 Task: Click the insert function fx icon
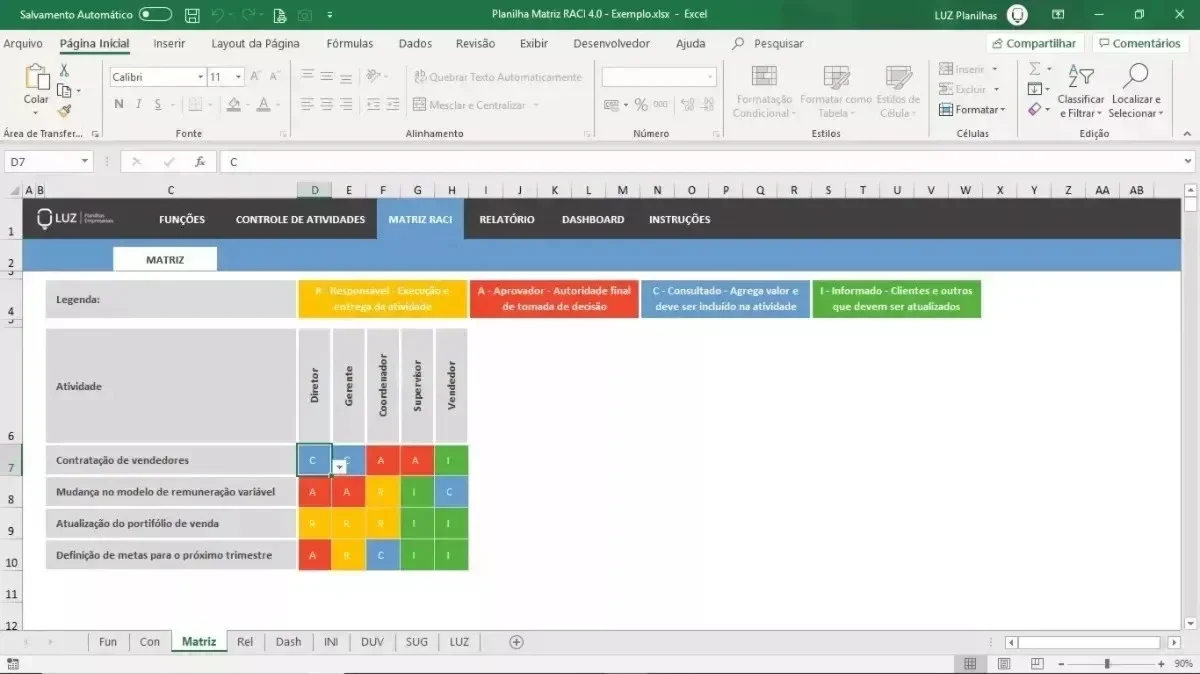[x=200, y=161]
